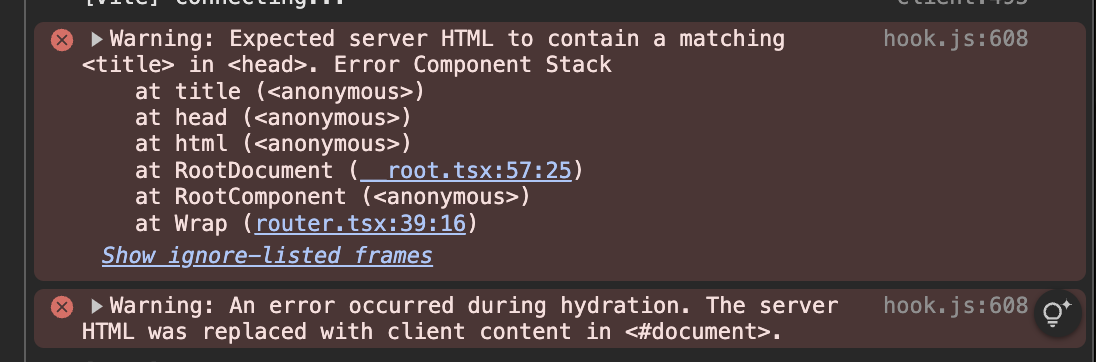
Task: Click the 'at head (<anonymous>)' stack line
Action: click(273, 117)
